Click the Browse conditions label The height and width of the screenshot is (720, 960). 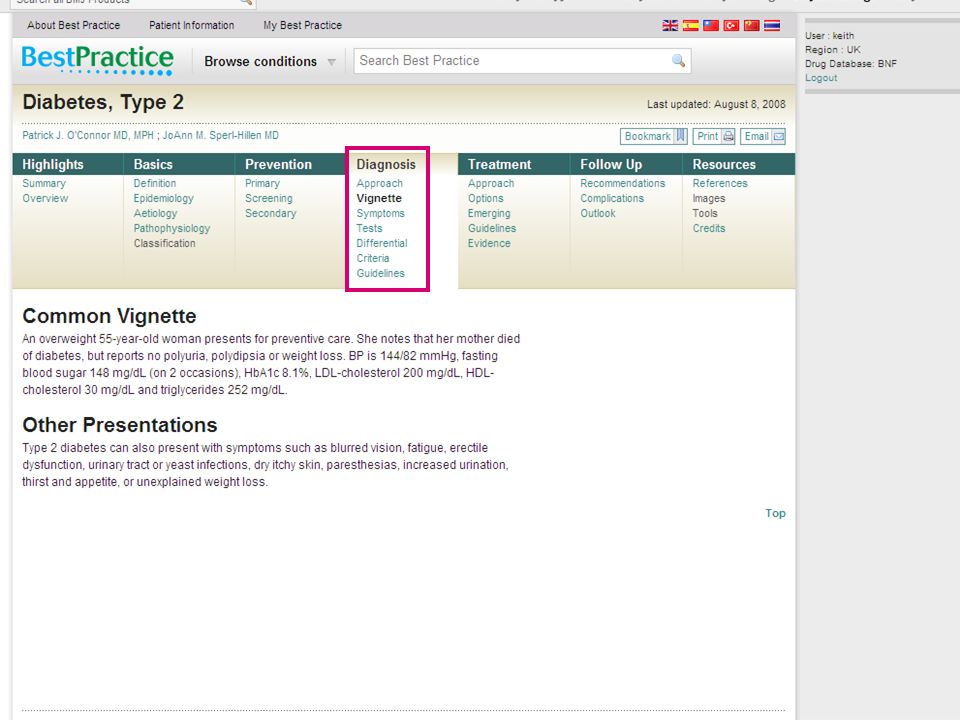point(261,61)
